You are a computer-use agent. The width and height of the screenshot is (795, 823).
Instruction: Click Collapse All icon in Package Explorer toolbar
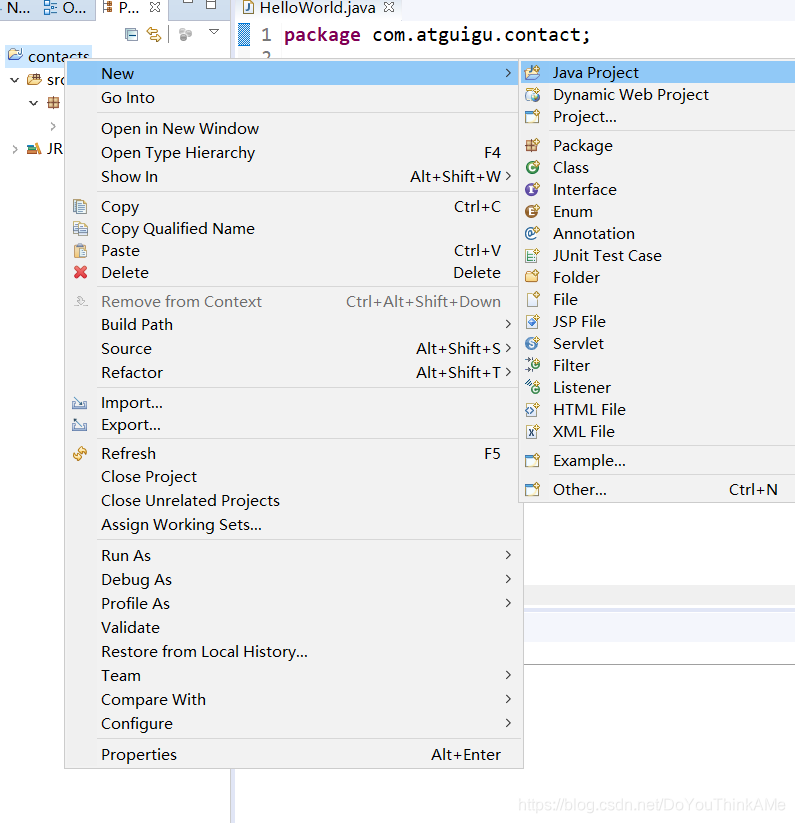(x=131, y=35)
